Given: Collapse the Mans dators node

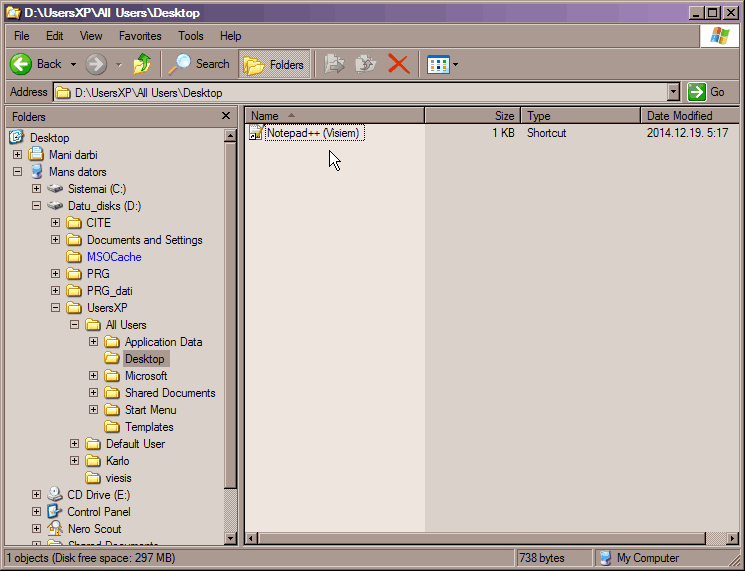Looking at the screenshot, I should (x=18, y=172).
